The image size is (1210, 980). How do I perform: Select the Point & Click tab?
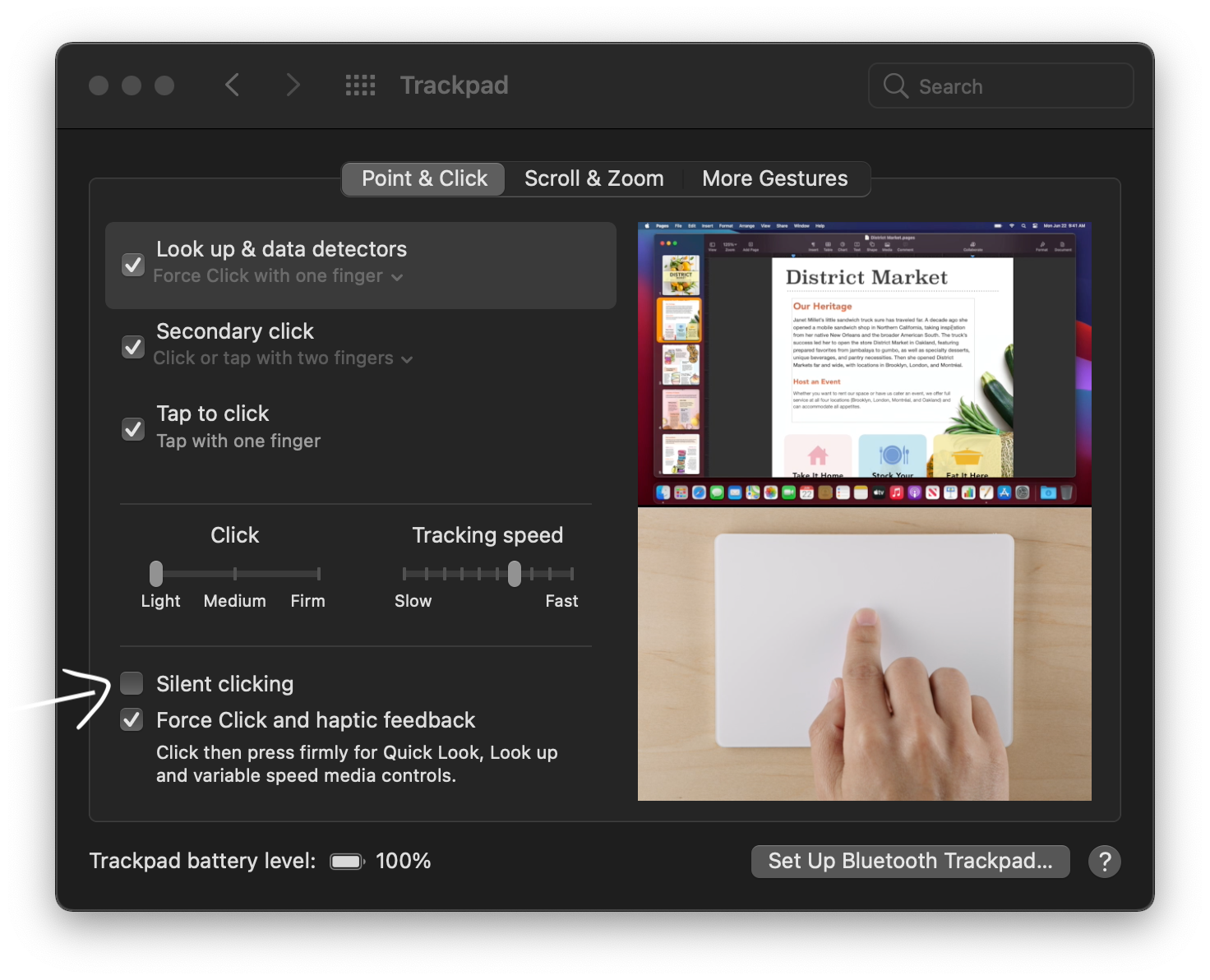[424, 178]
